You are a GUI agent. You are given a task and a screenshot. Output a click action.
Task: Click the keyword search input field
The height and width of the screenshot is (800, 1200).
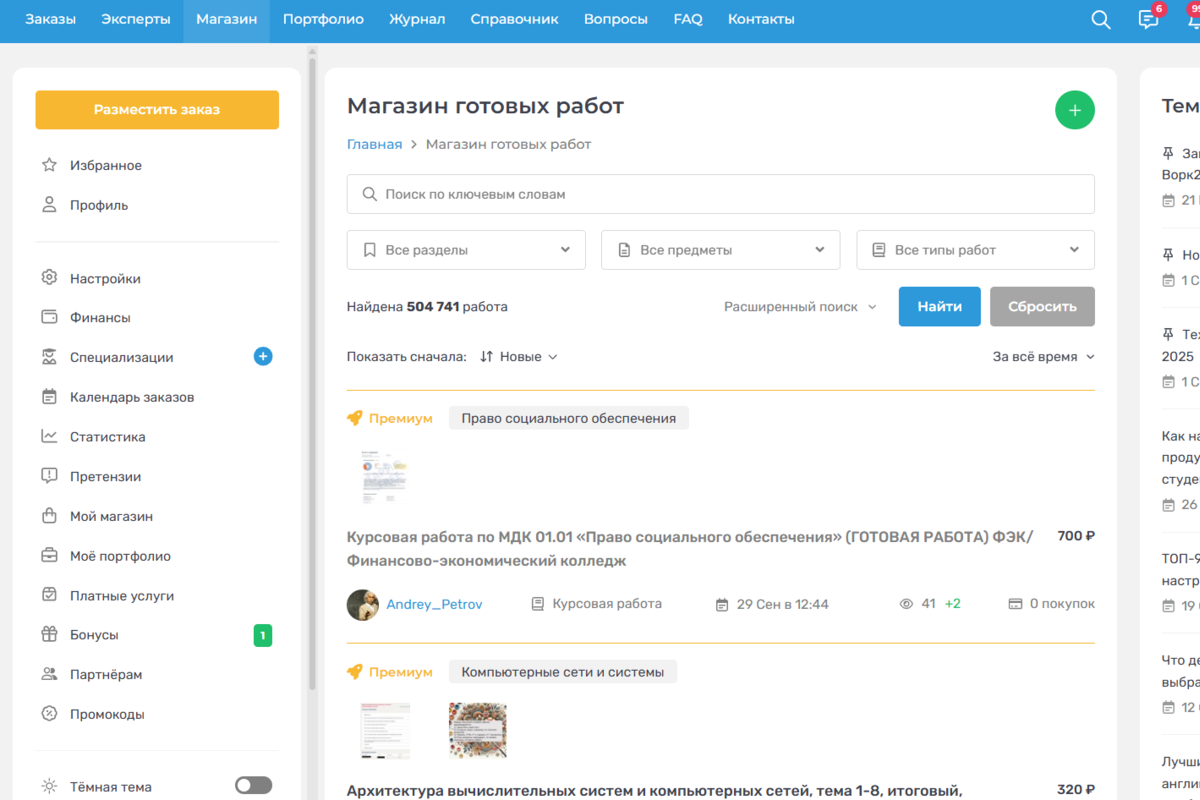720,194
